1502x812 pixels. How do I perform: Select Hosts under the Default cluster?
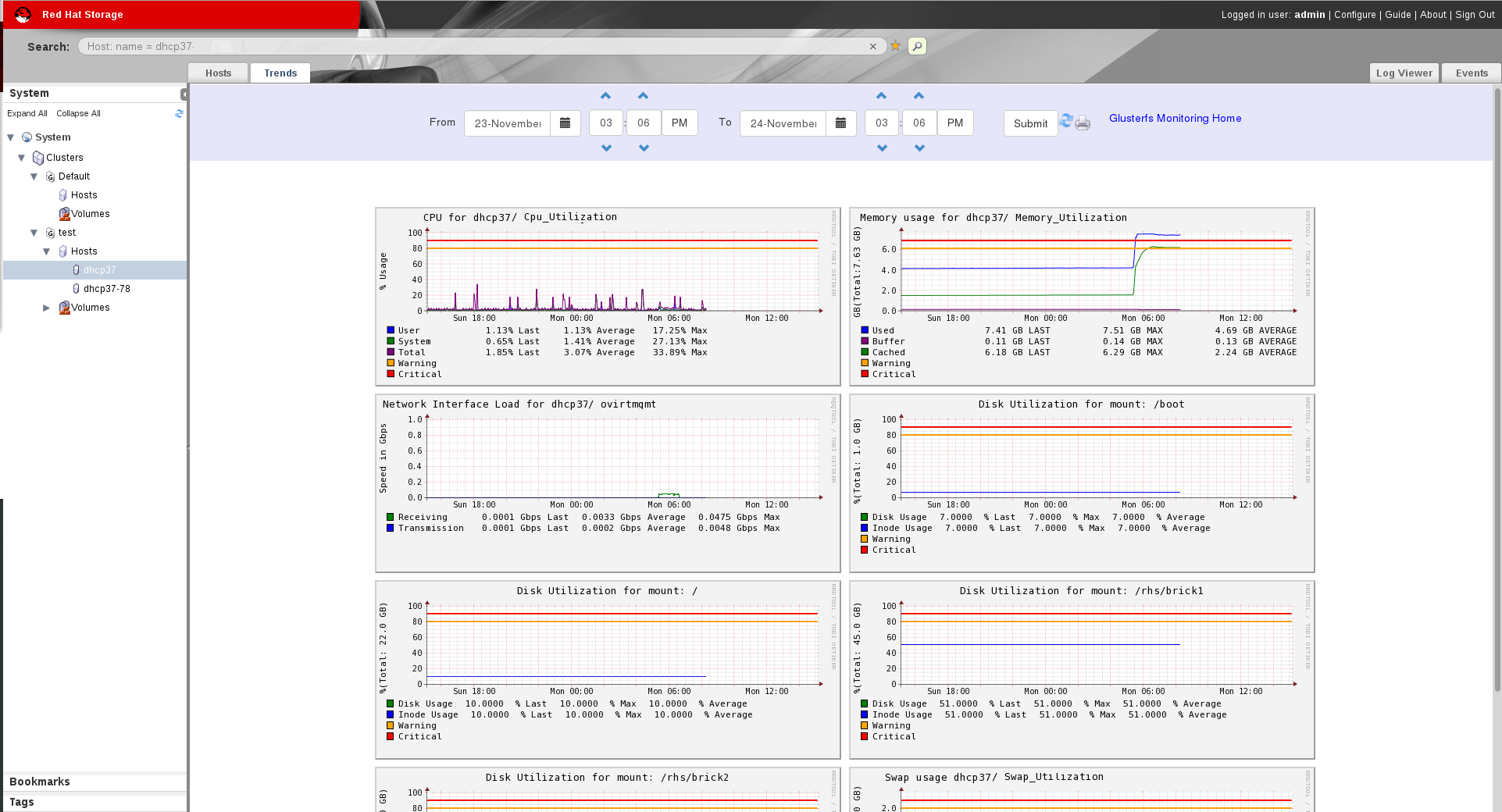(84, 195)
